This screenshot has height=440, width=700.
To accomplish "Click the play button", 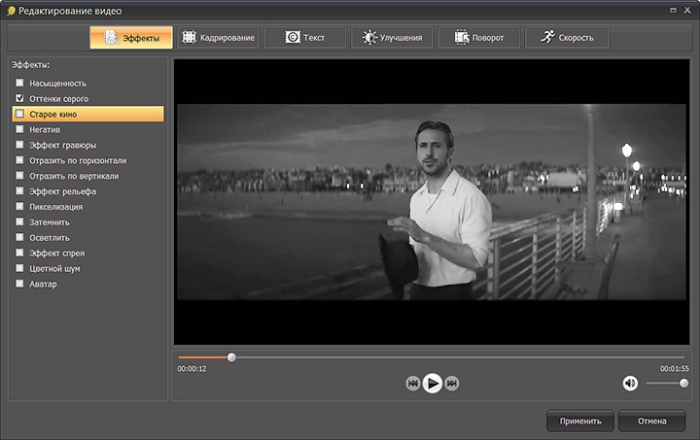I will pyautogui.click(x=432, y=383).
